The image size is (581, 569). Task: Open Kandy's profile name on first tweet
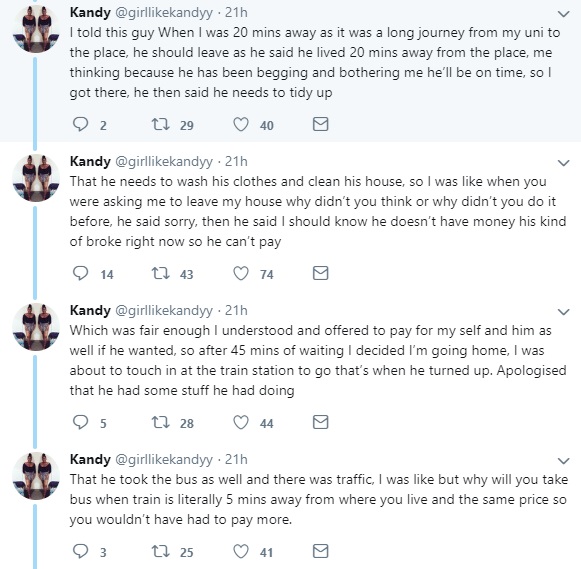90,13
